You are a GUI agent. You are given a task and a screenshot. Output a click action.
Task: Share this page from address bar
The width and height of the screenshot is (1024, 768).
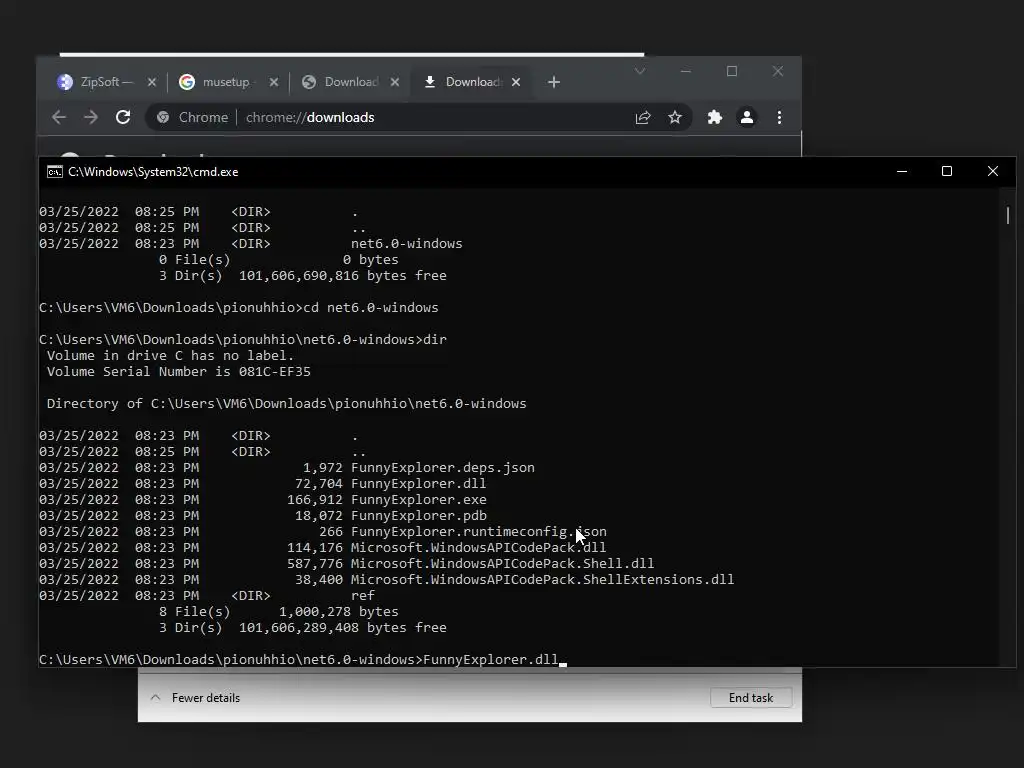click(643, 117)
